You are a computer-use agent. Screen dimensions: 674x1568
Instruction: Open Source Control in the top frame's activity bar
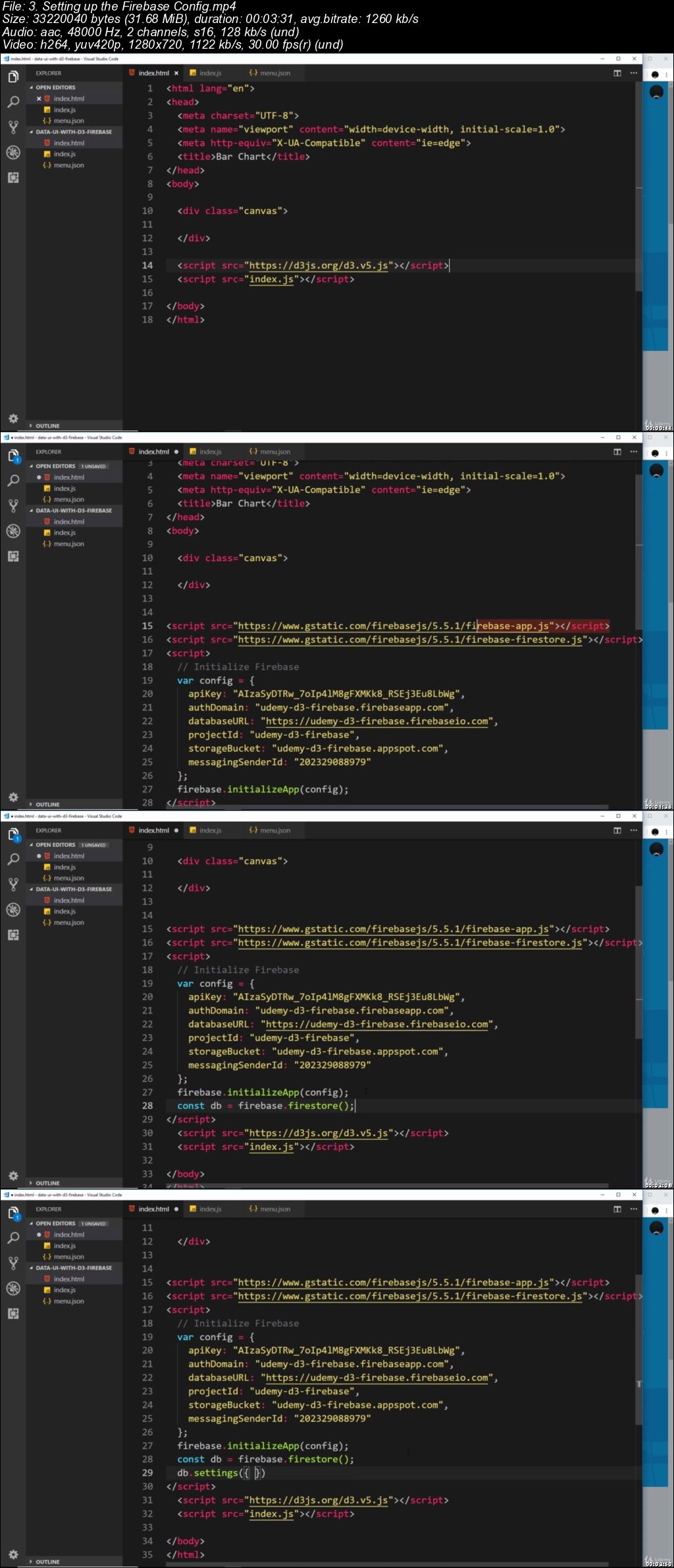(13, 127)
